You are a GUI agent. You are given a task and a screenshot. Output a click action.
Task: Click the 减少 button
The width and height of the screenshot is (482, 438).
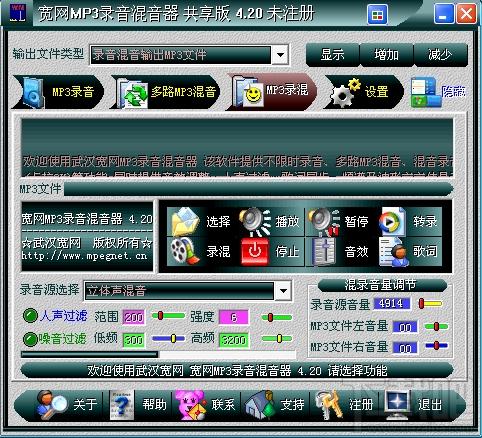441,55
